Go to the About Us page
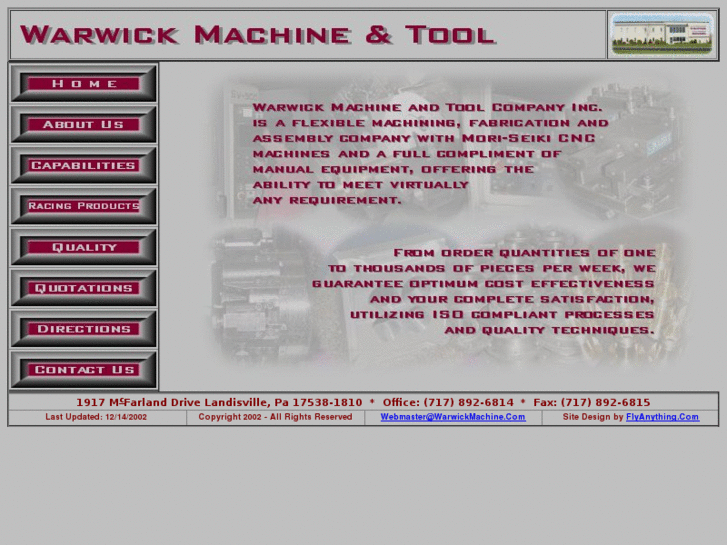The height and width of the screenshot is (545, 727). pos(83,124)
